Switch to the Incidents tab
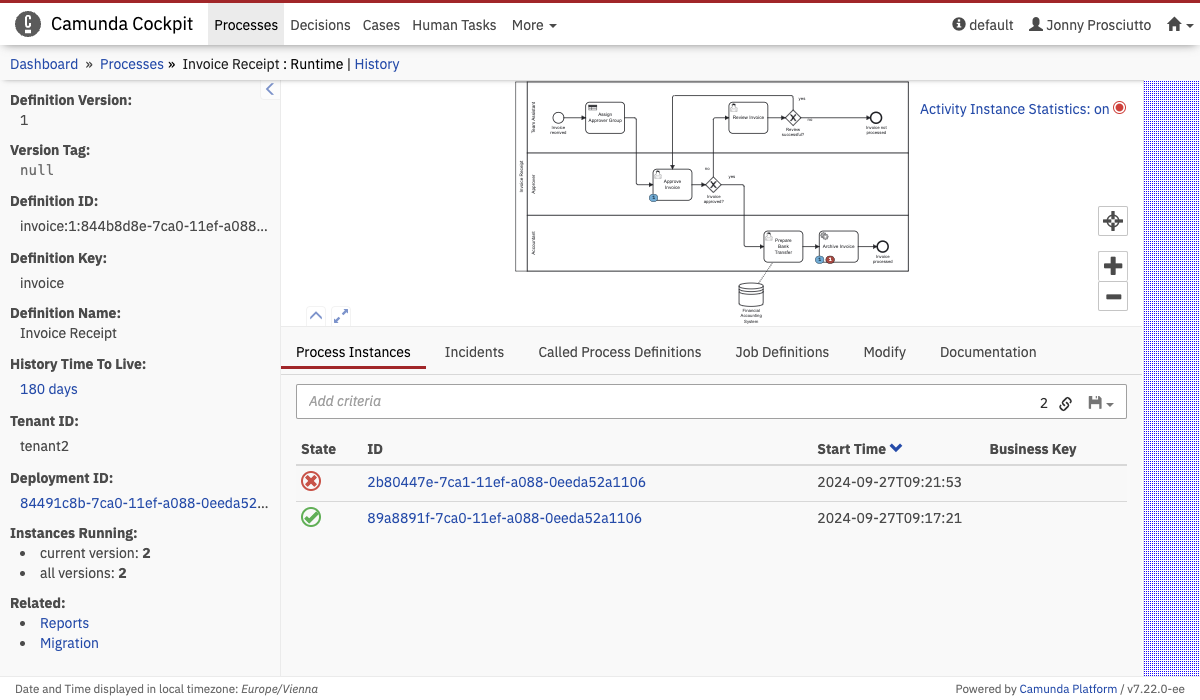Viewport: 1200px width, 700px height. click(x=474, y=352)
